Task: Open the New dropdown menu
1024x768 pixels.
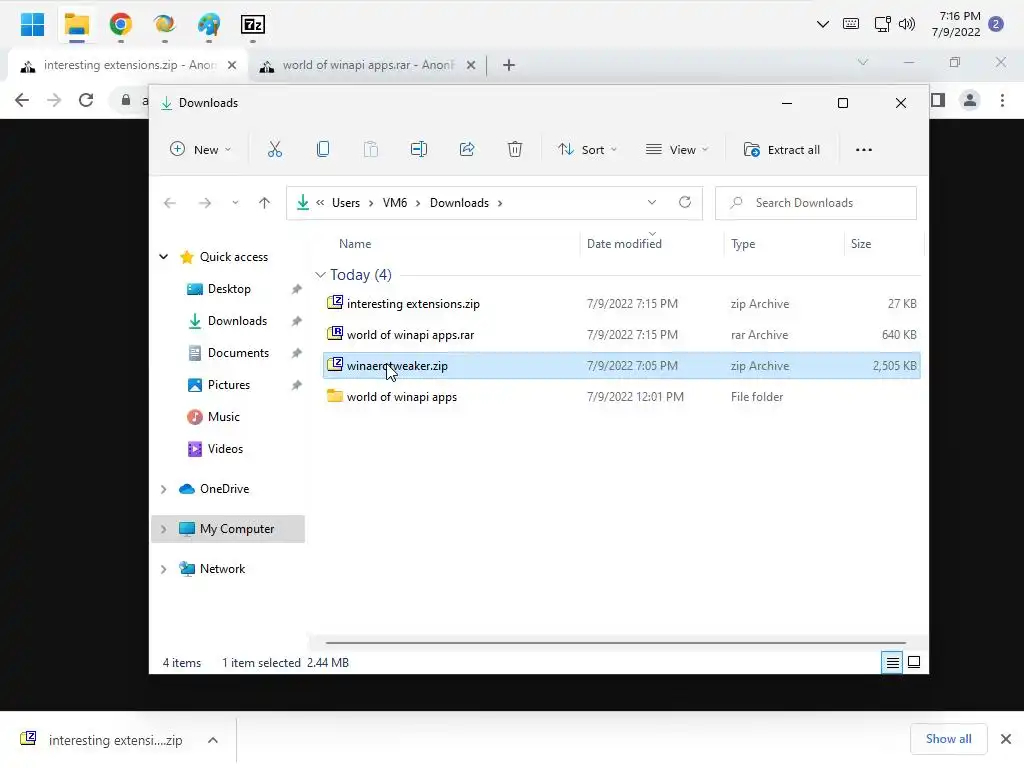Action: [x=200, y=150]
